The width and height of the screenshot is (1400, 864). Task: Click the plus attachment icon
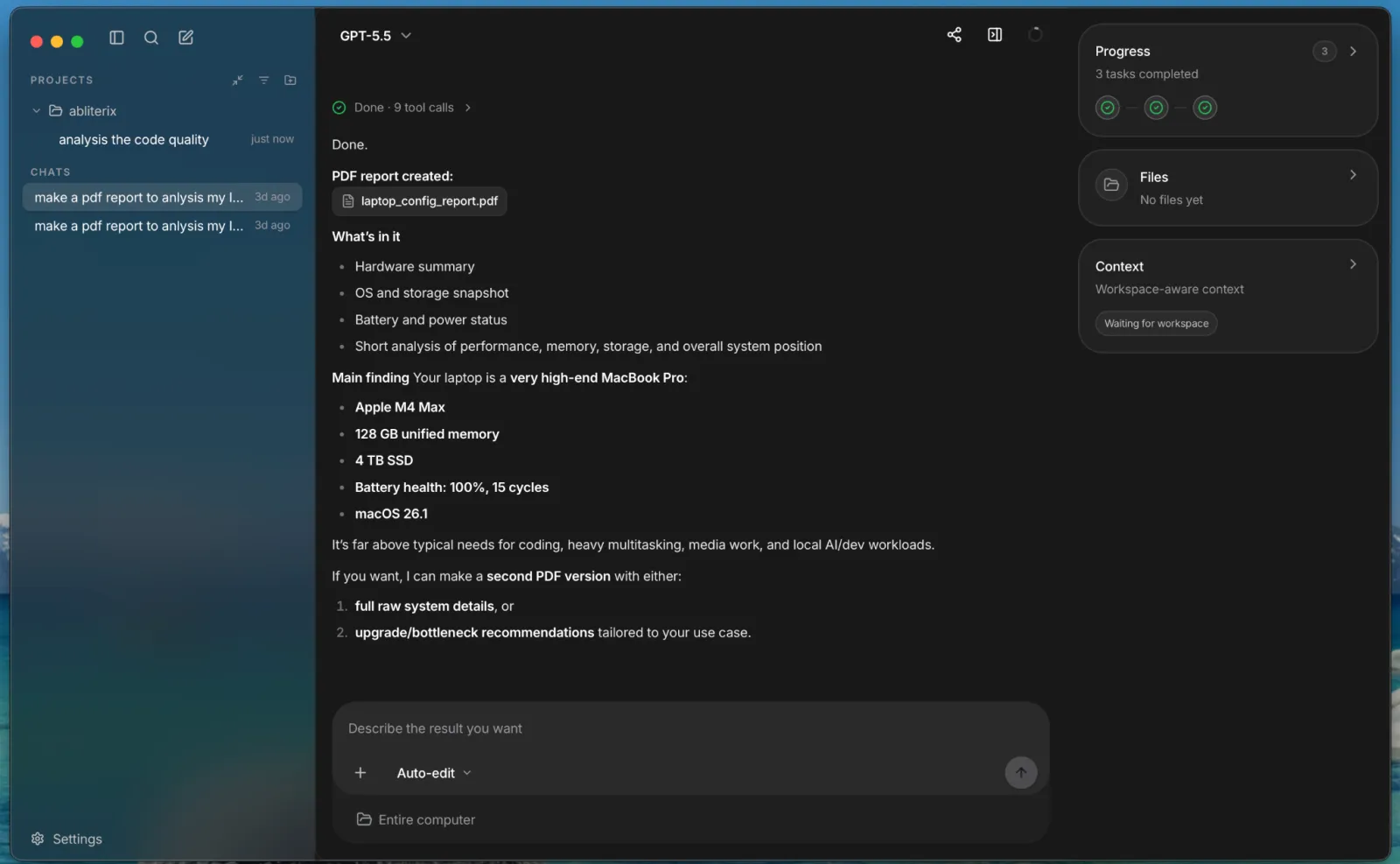(x=360, y=773)
